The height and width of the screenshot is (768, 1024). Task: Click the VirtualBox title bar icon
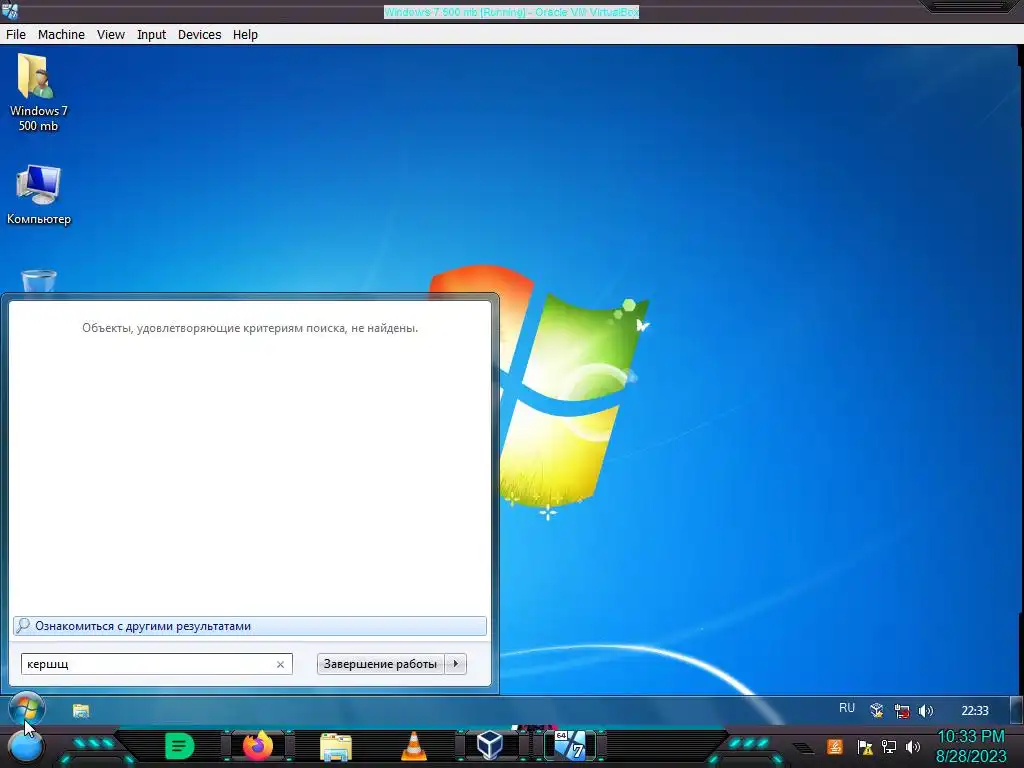coord(10,11)
